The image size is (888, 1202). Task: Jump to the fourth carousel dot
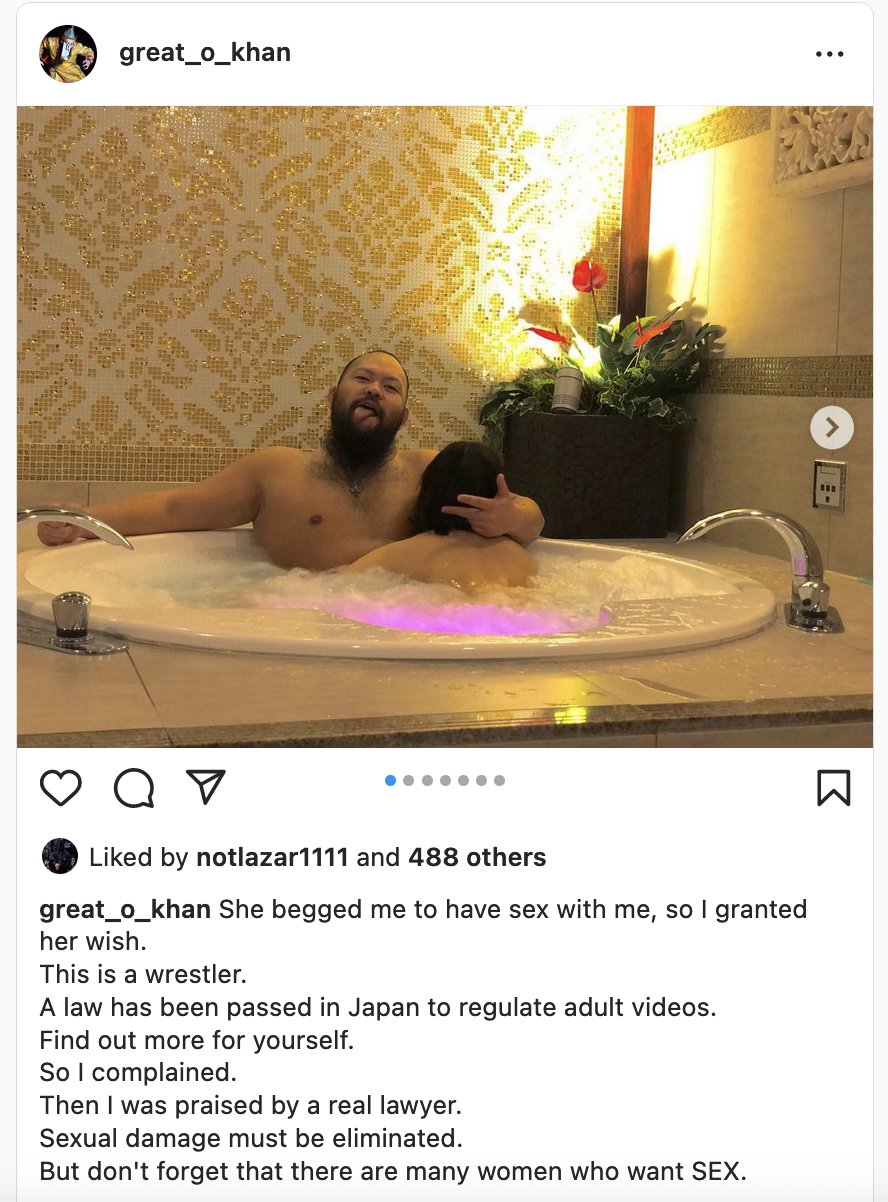coord(445,780)
